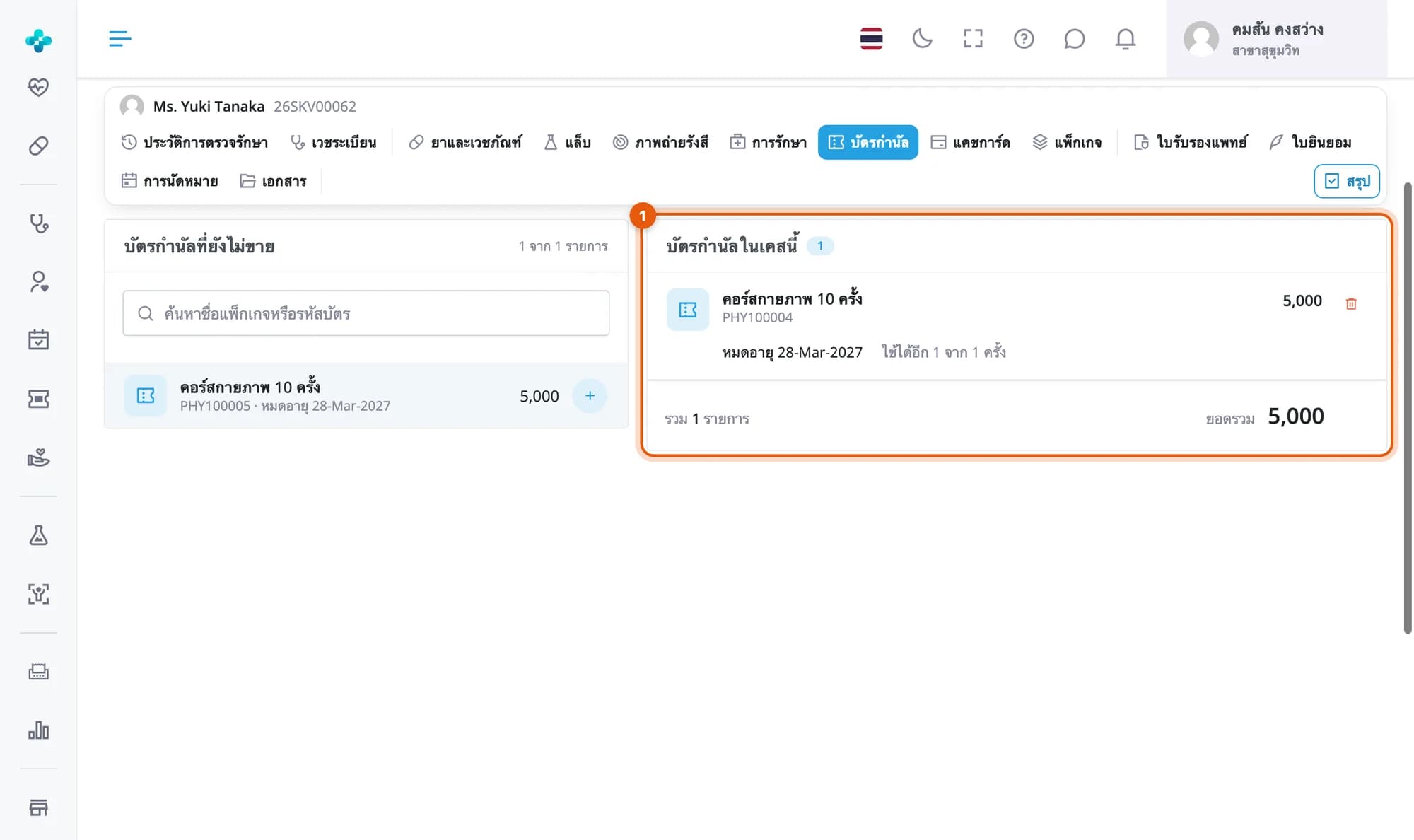The image size is (1414, 840).
Task: Add gift card PHY100005 with plus button
Action: pos(590,396)
